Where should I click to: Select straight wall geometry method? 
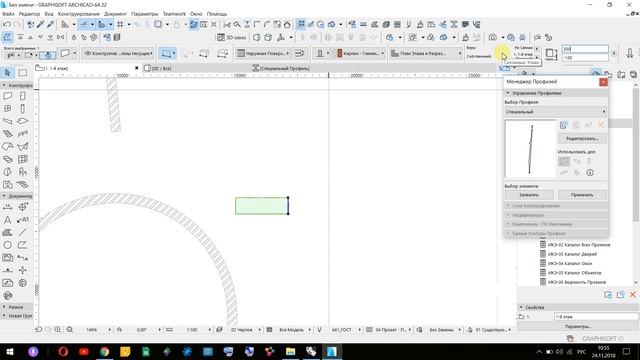167,53
